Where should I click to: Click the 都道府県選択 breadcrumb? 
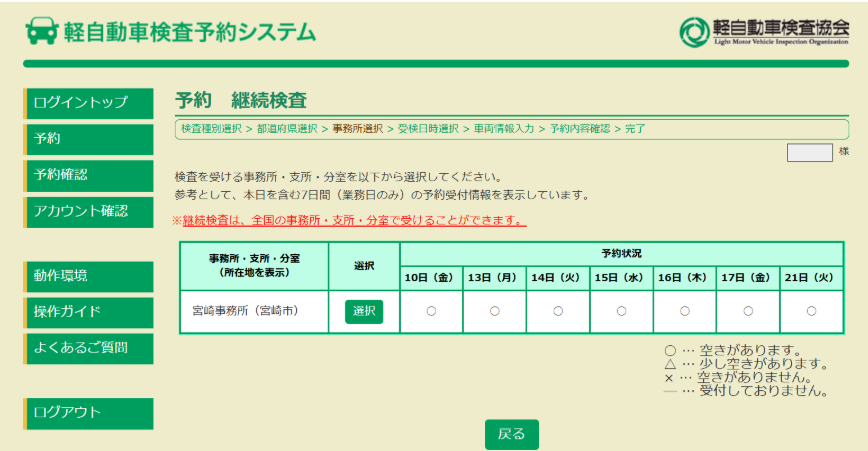(x=287, y=129)
